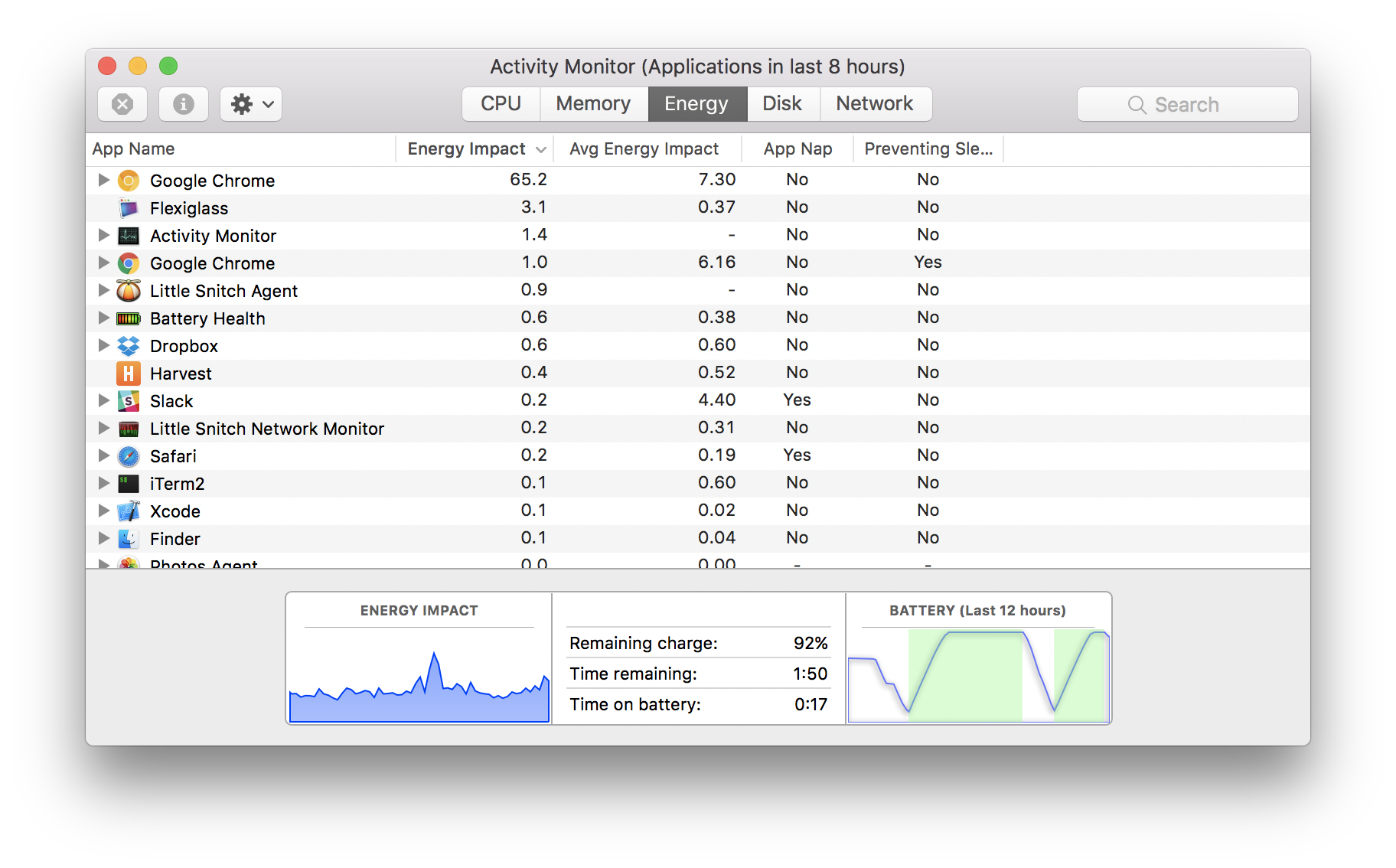Expand the Battery Health row

[x=103, y=318]
